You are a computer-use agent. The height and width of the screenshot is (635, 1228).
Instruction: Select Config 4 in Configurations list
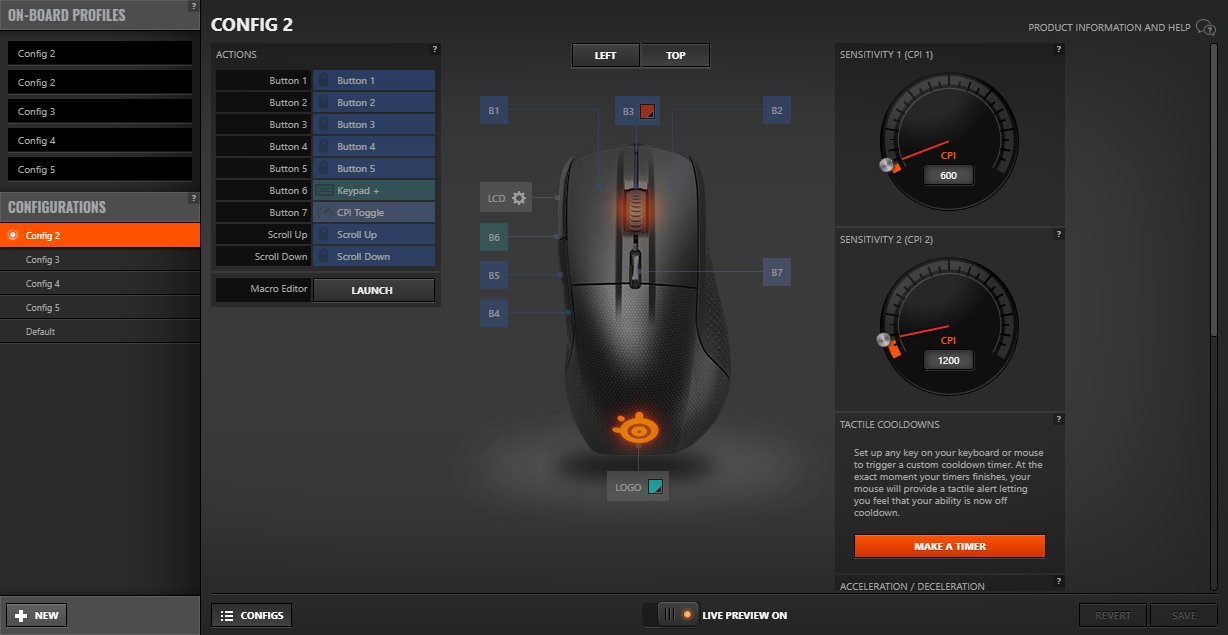pos(100,283)
